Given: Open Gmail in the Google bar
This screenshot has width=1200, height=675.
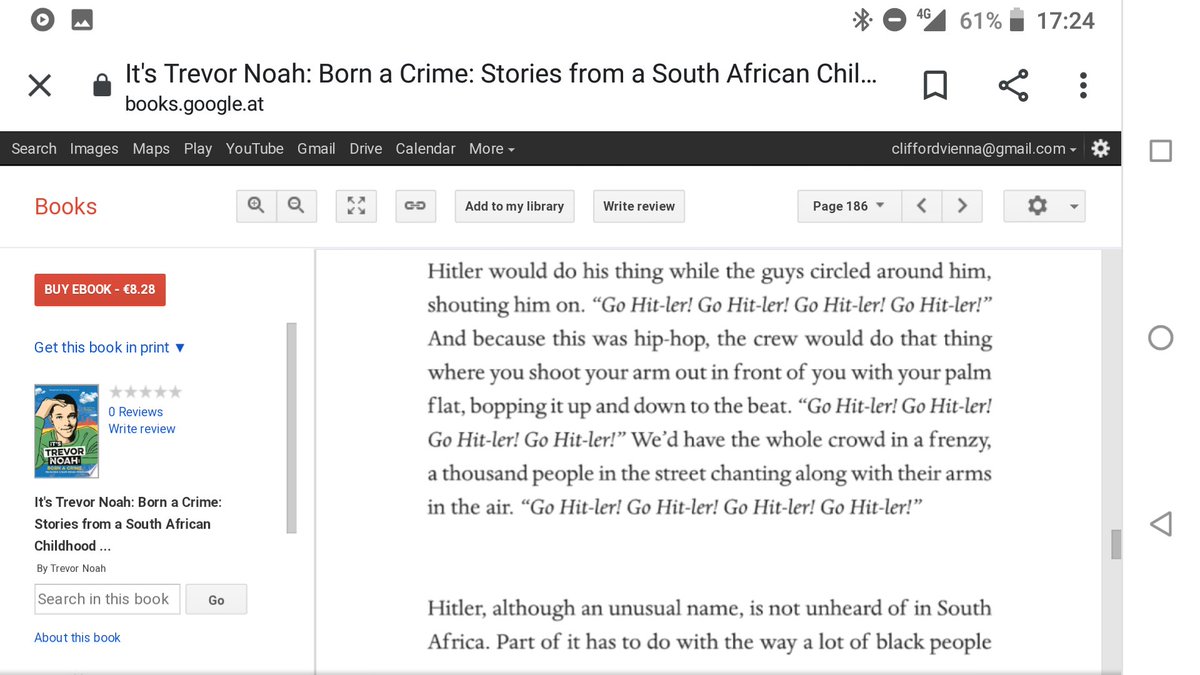Looking at the screenshot, I should 316,148.
